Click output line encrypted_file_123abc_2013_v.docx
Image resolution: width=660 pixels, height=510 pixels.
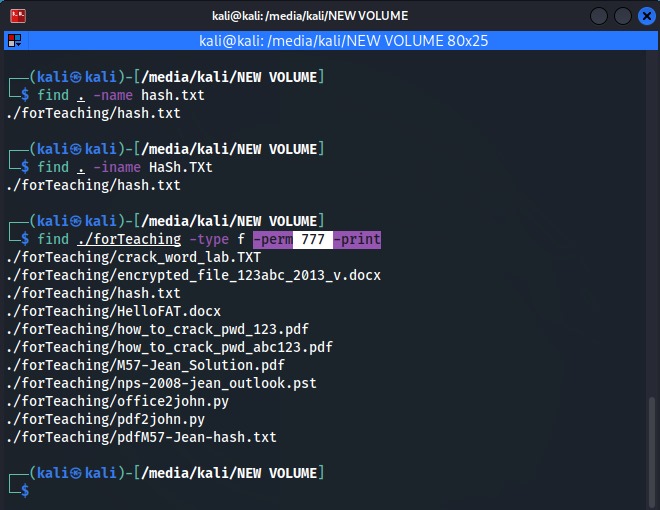tap(194, 275)
